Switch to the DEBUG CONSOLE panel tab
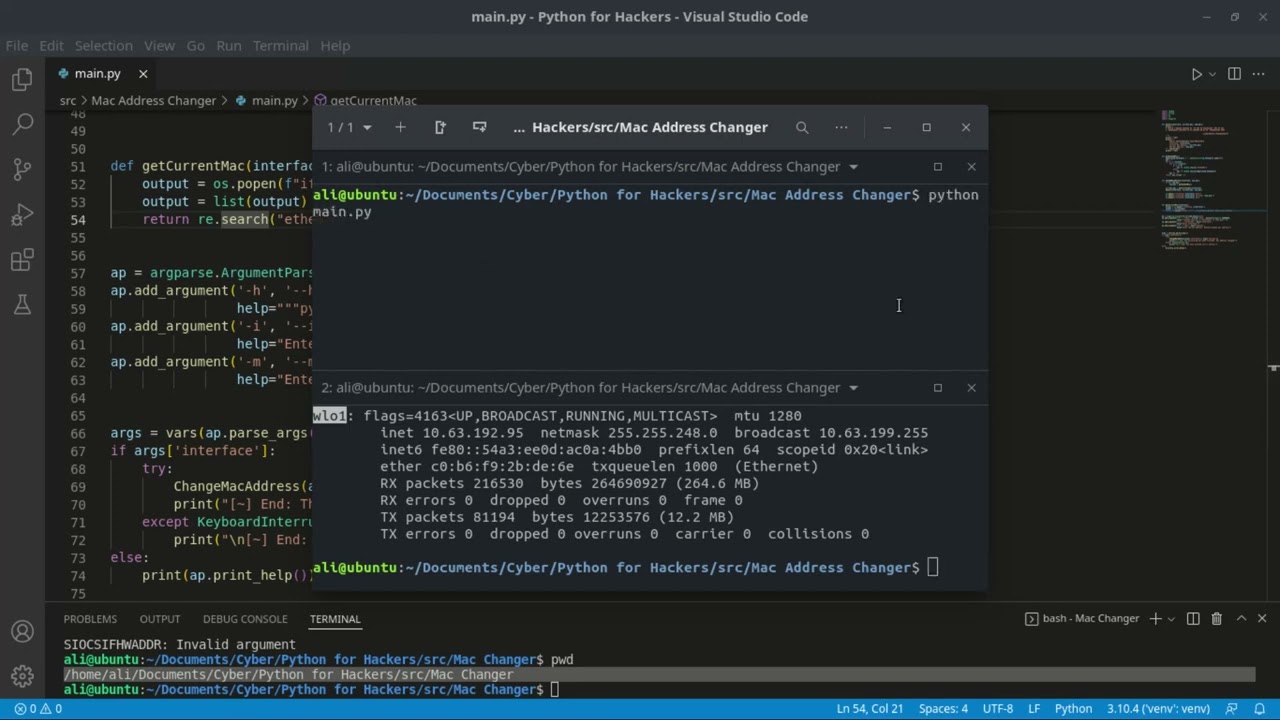The image size is (1280, 720). [245, 619]
